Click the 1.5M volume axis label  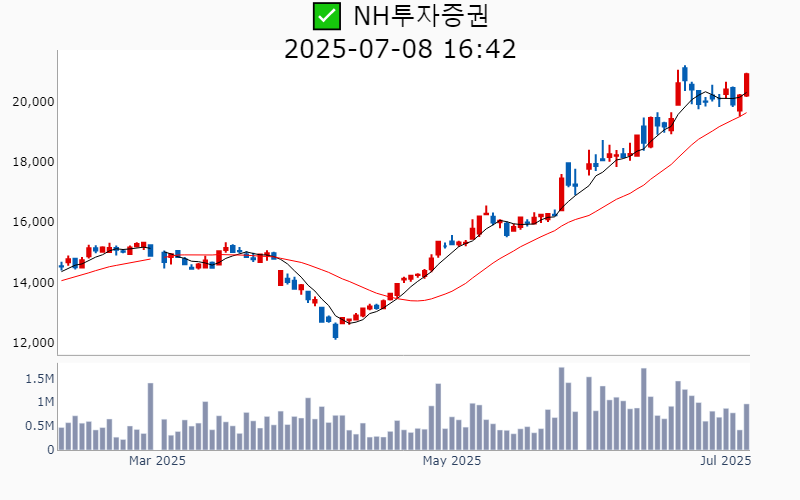click(x=40, y=379)
